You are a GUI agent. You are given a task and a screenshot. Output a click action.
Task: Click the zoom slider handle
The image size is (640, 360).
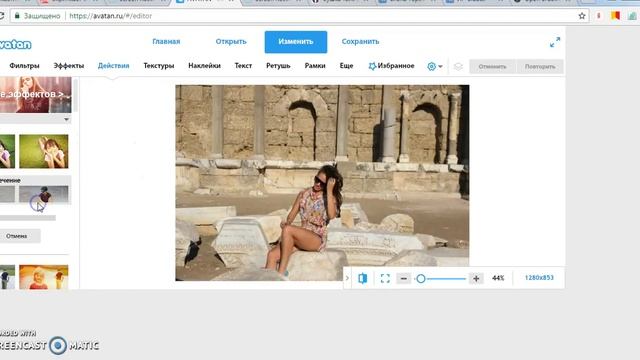(x=421, y=278)
